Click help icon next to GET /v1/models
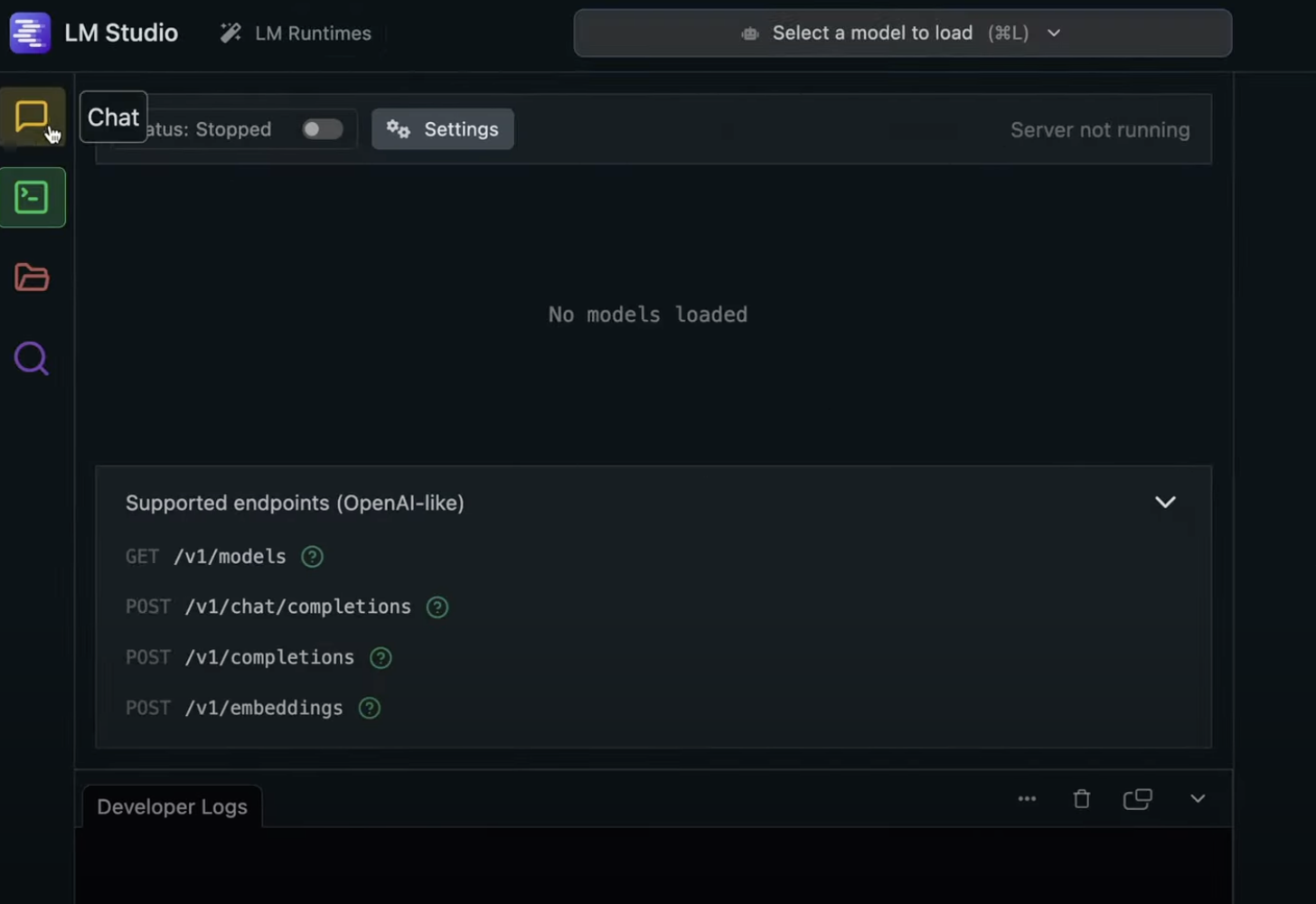 pos(312,557)
